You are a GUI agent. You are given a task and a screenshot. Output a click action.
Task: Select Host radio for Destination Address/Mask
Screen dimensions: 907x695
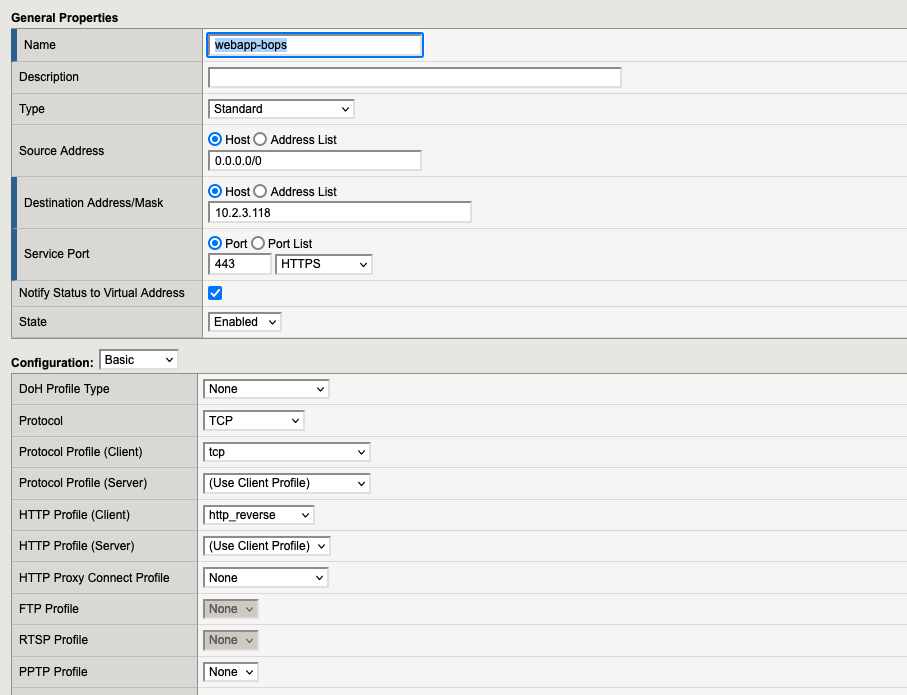(215, 191)
